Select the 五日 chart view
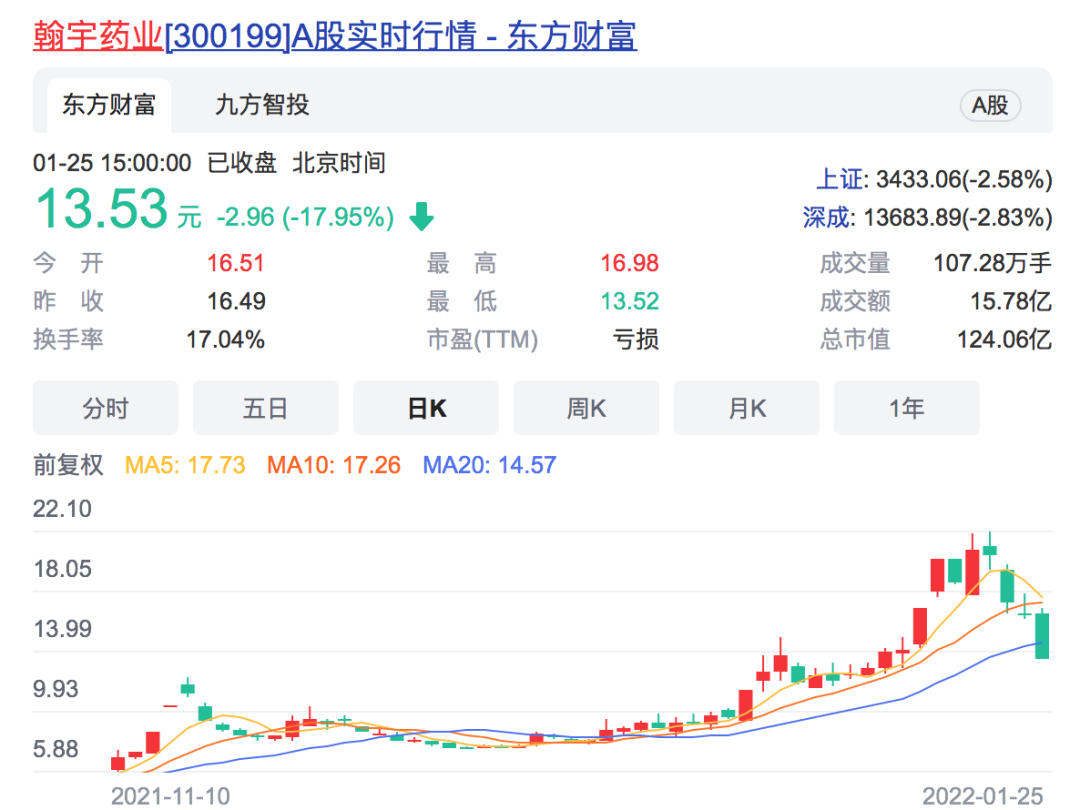 click(265, 407)
